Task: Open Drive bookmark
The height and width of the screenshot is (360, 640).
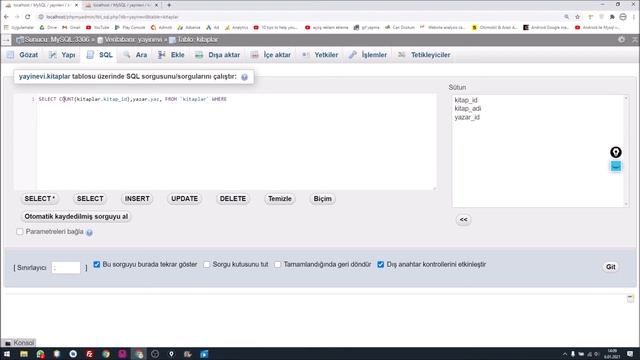Action: [48, 27]
